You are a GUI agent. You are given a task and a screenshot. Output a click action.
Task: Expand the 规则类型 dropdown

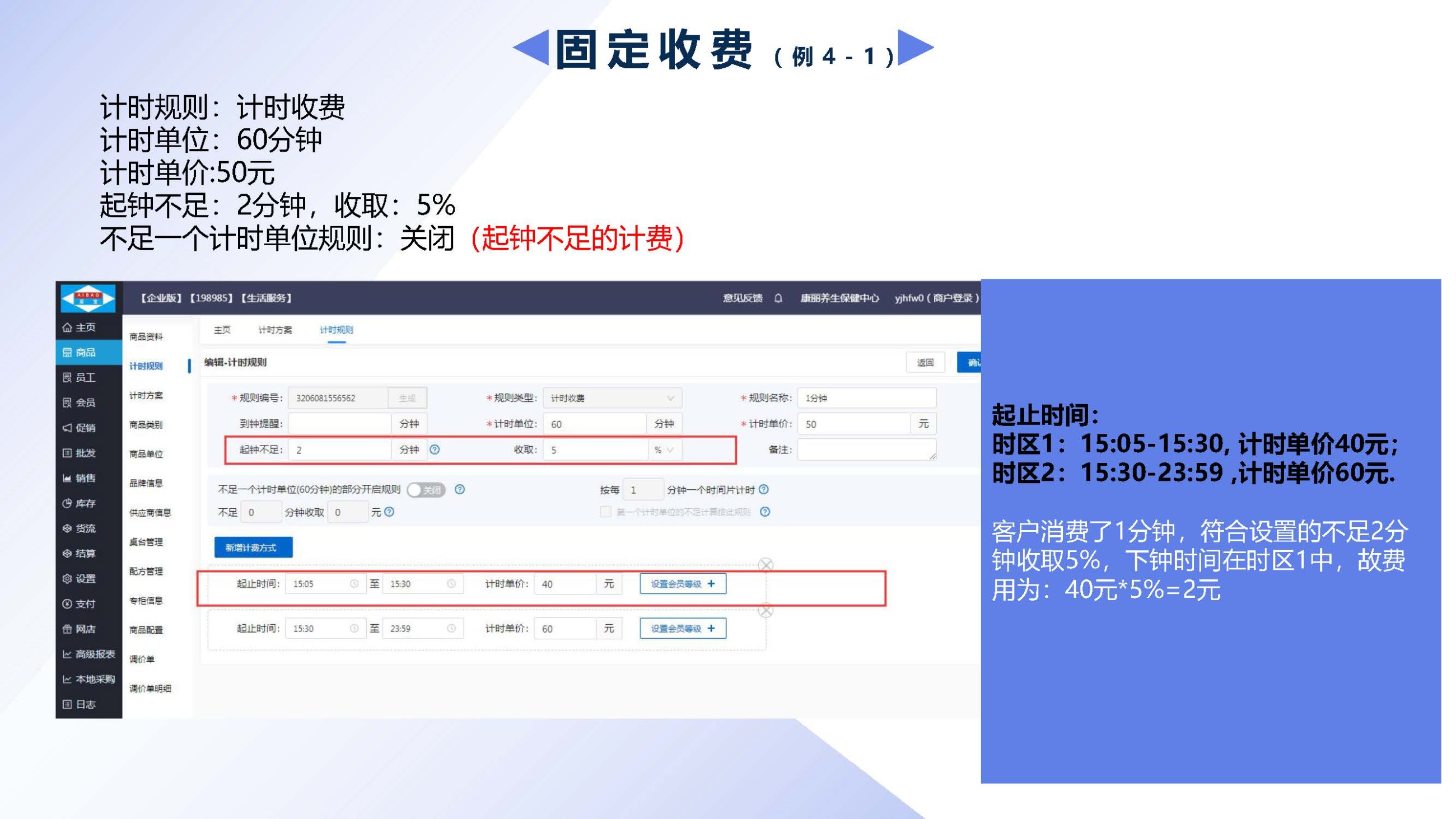[x=612, y=398]
